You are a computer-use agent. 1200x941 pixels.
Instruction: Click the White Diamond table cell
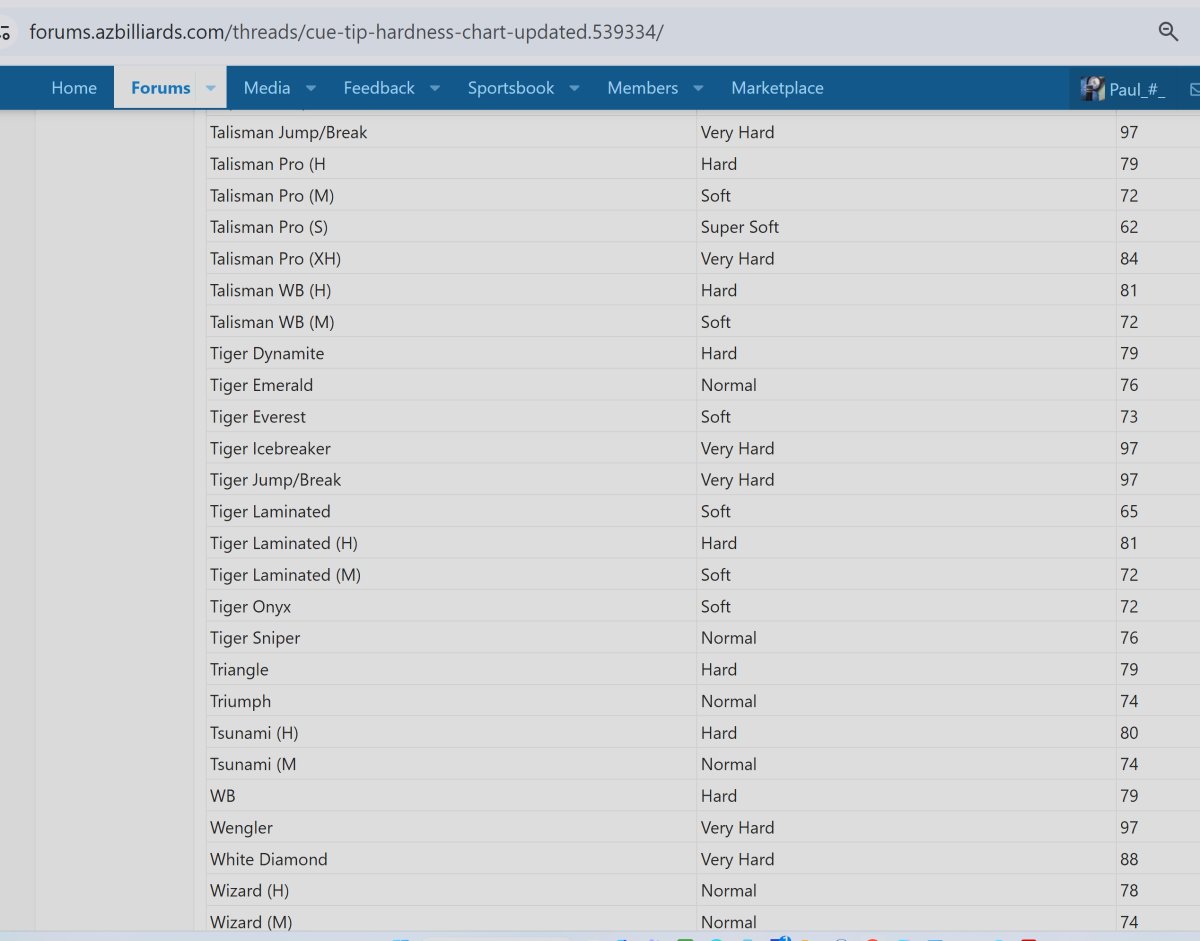pos(269,859)
